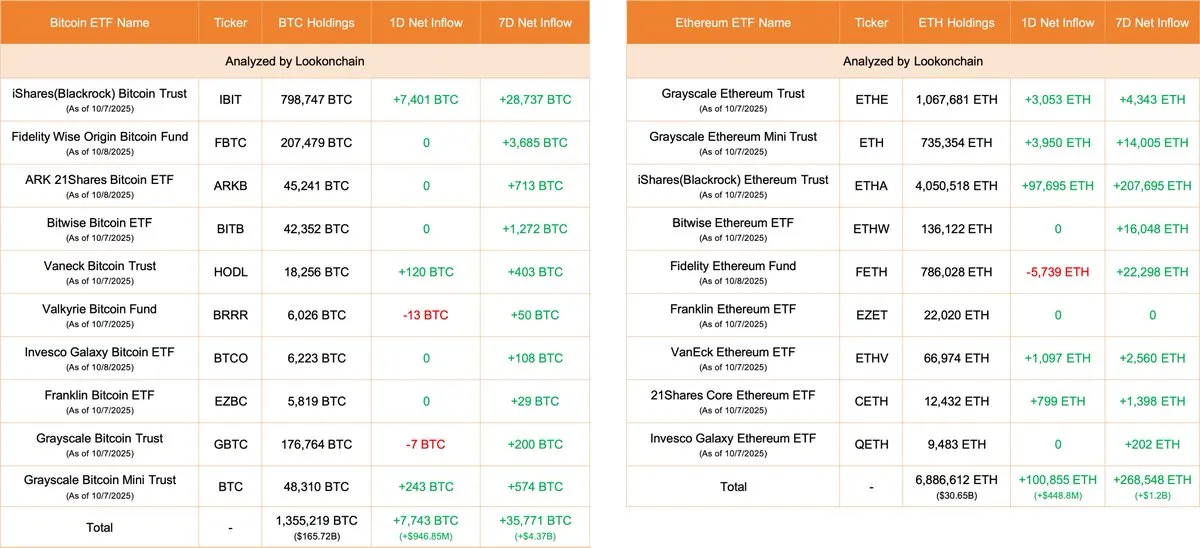Screen dimensions: 1200x548
Task: Select Fidelity Wise Origin Bitcoin Fund name
Action: [99, 136]
